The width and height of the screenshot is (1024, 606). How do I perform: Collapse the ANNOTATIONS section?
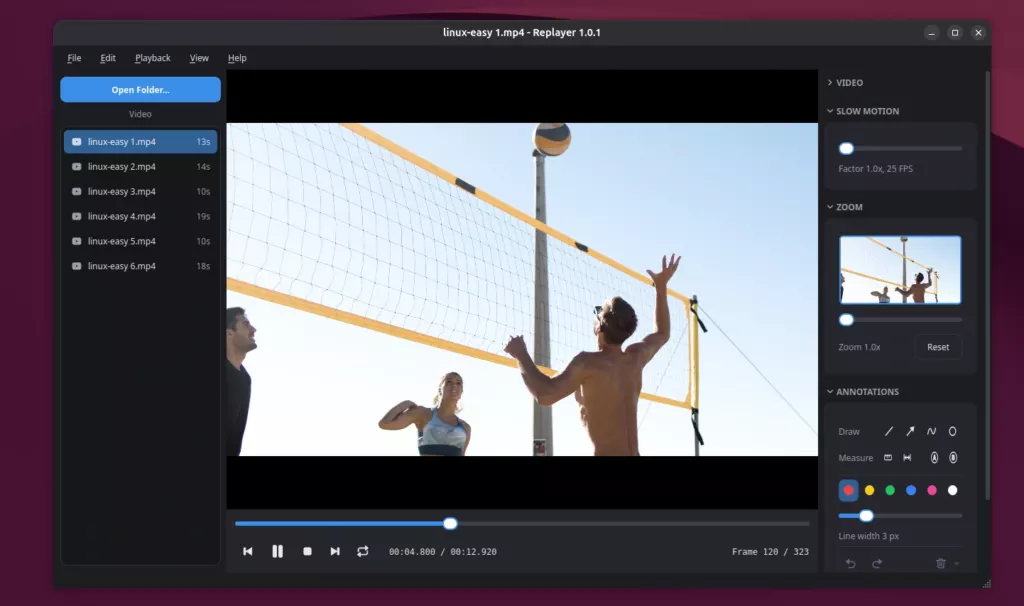[863, 392]
